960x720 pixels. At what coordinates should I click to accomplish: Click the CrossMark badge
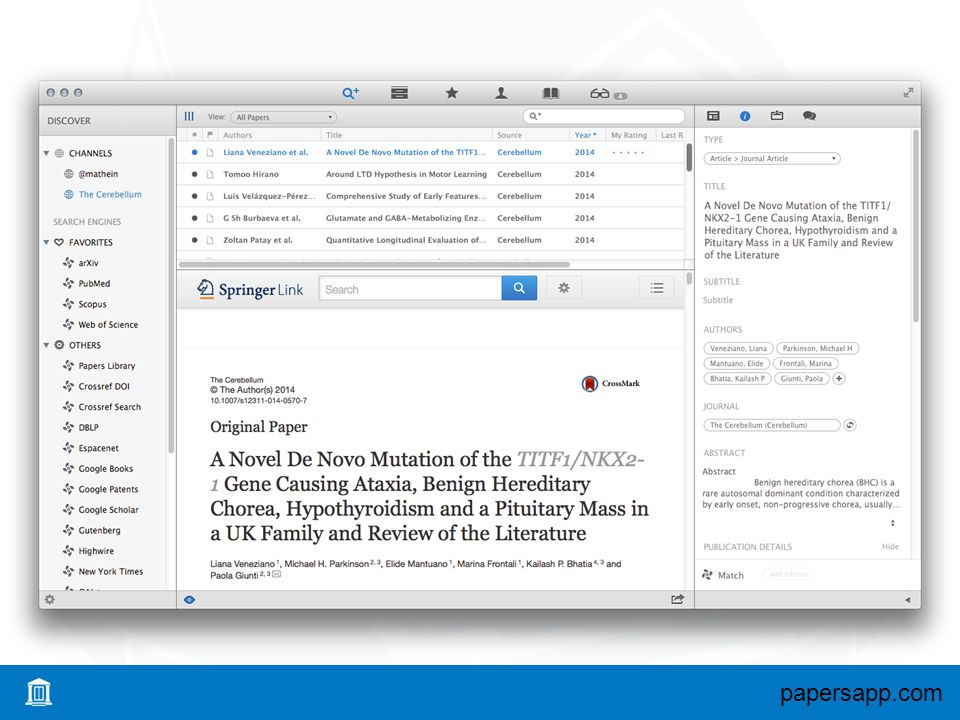pos(611,384)
